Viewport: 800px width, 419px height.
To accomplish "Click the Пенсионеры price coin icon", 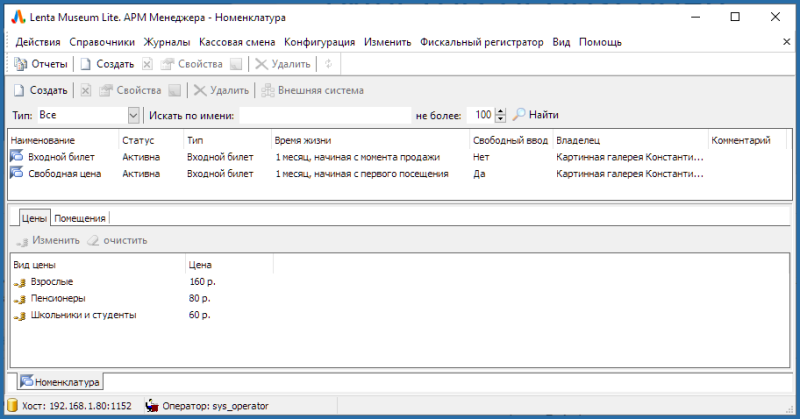I will [x=19, y=298].
